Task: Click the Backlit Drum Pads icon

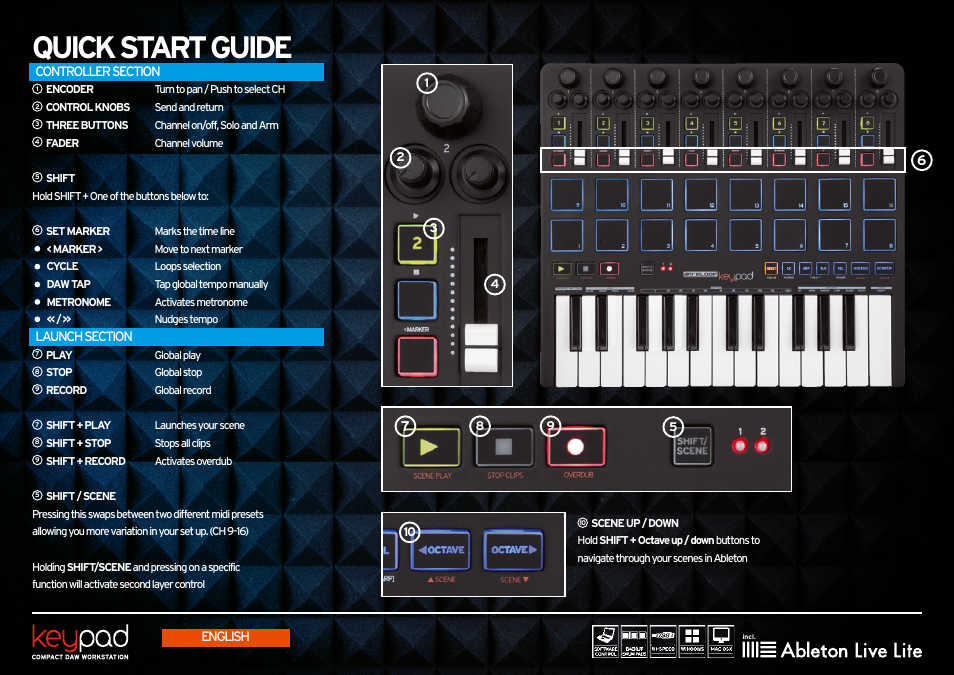Action: tap(634, 642)
